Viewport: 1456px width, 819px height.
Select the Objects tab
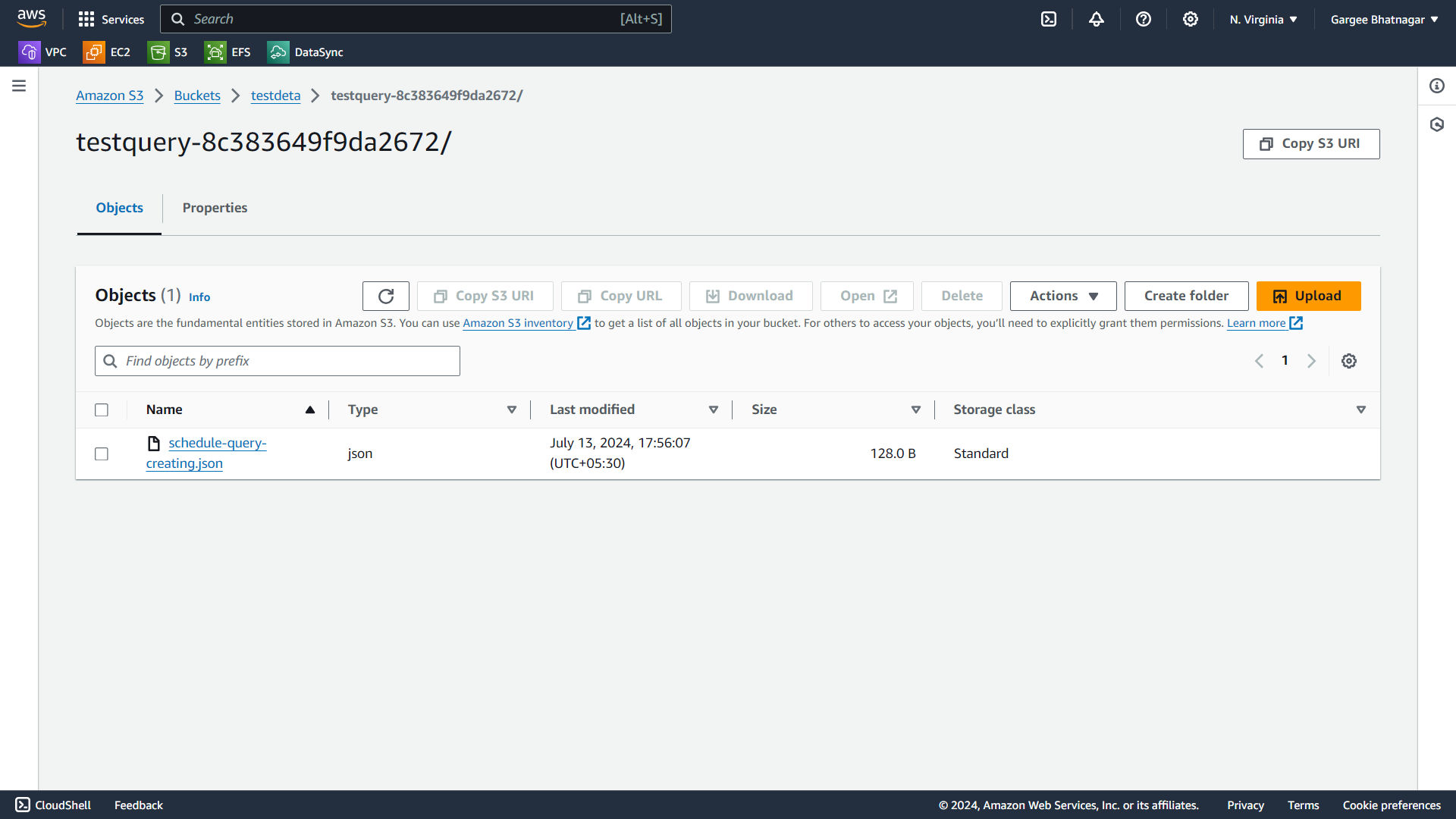[119, 208]
